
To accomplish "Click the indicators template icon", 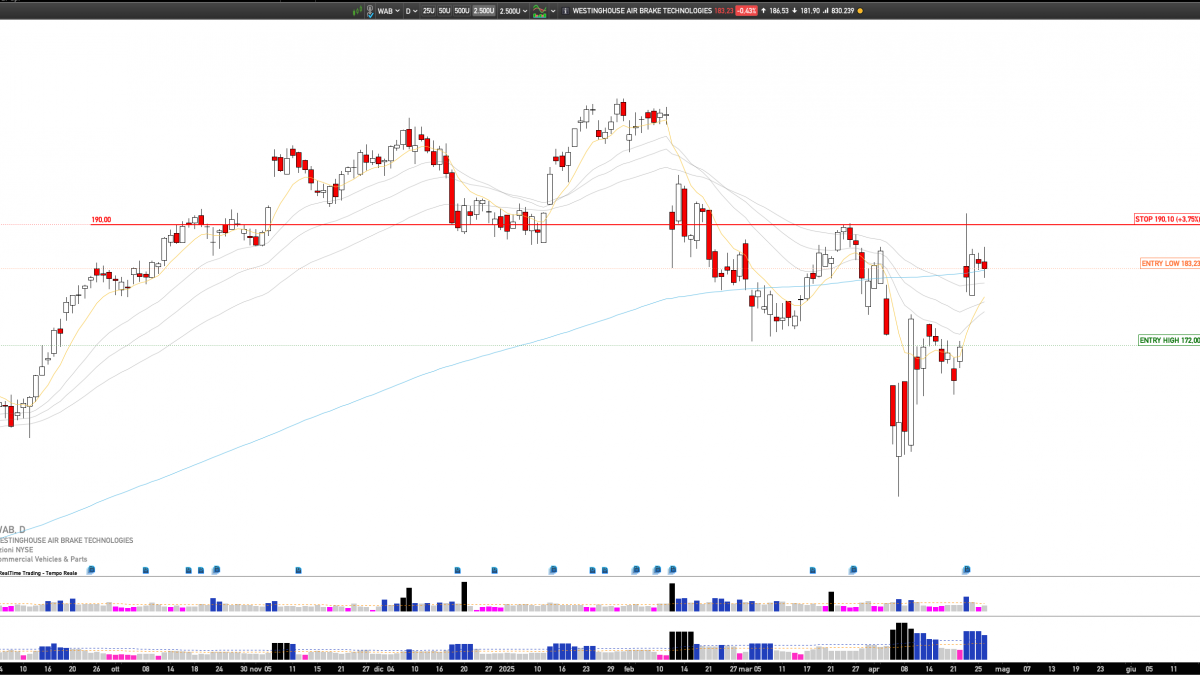I will pyautogui.click(x=540, y=10).
